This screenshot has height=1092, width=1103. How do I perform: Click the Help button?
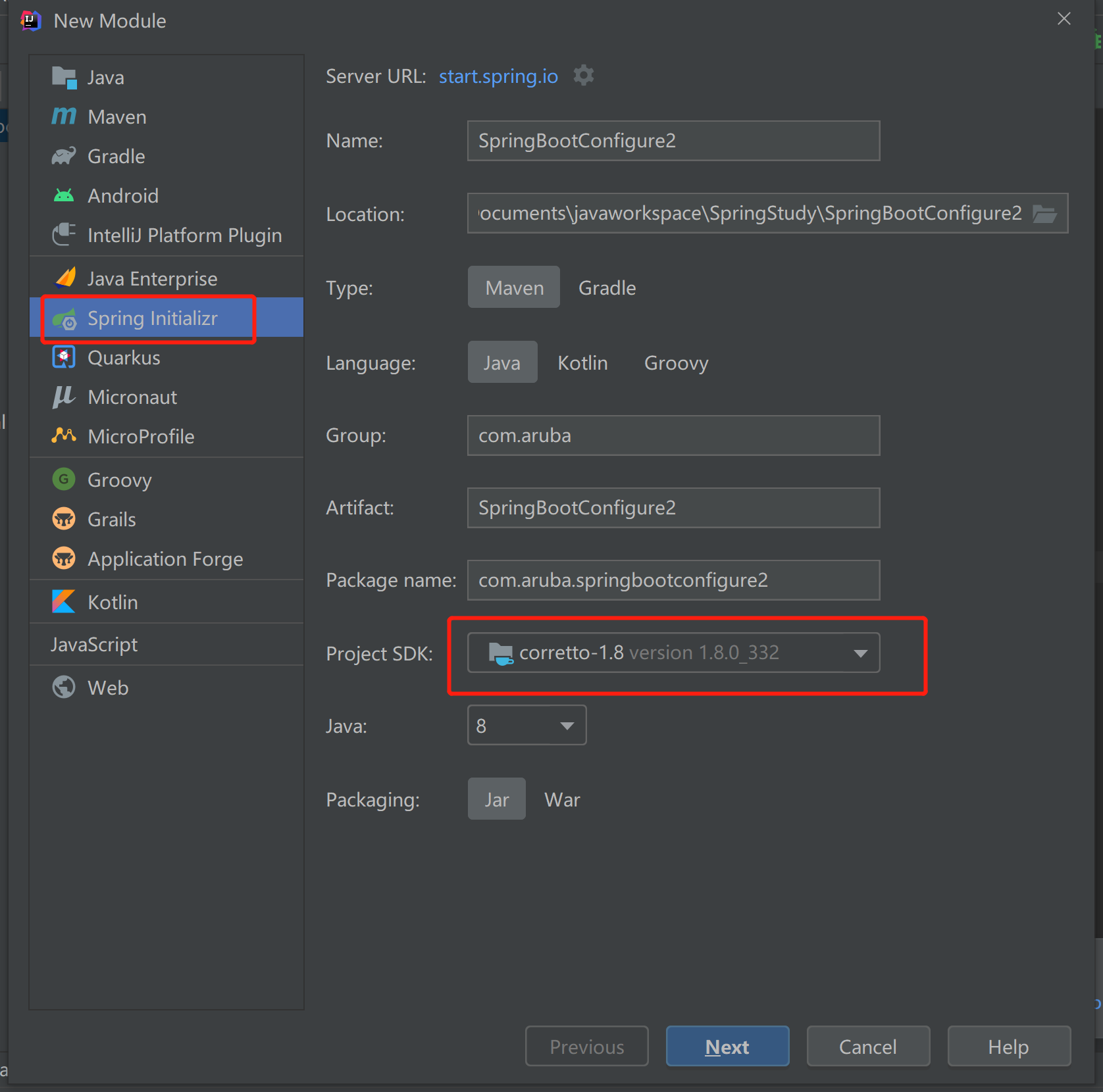tap(1009, 1046)
